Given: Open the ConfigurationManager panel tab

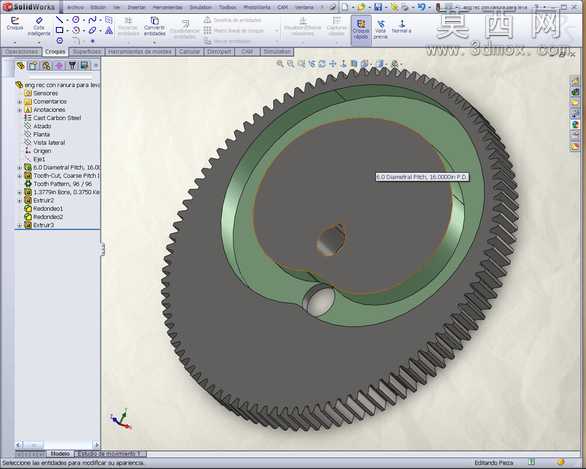Looking at the screenshot, I should tap(46, 66).
